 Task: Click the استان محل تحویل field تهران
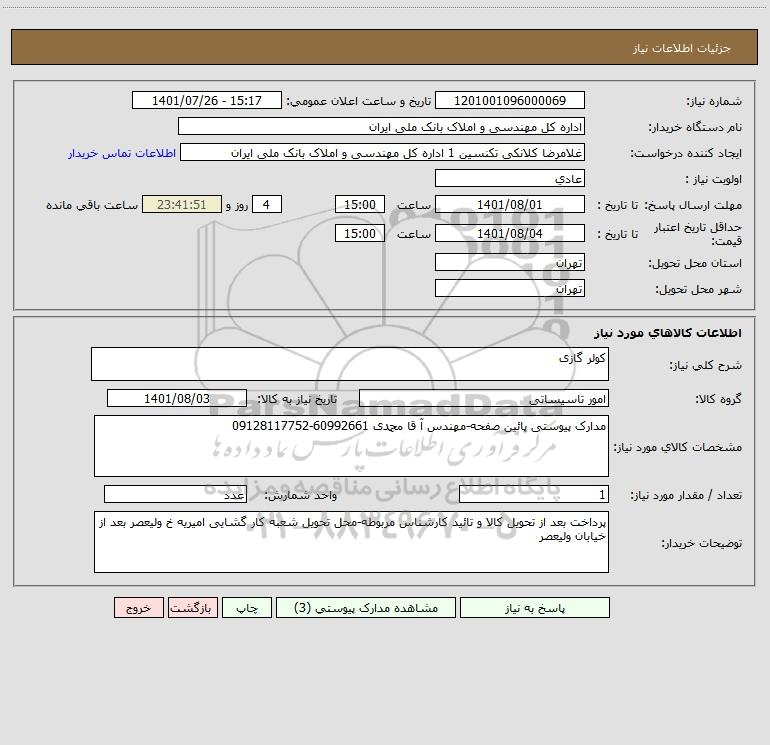click(x=510, y=262)
